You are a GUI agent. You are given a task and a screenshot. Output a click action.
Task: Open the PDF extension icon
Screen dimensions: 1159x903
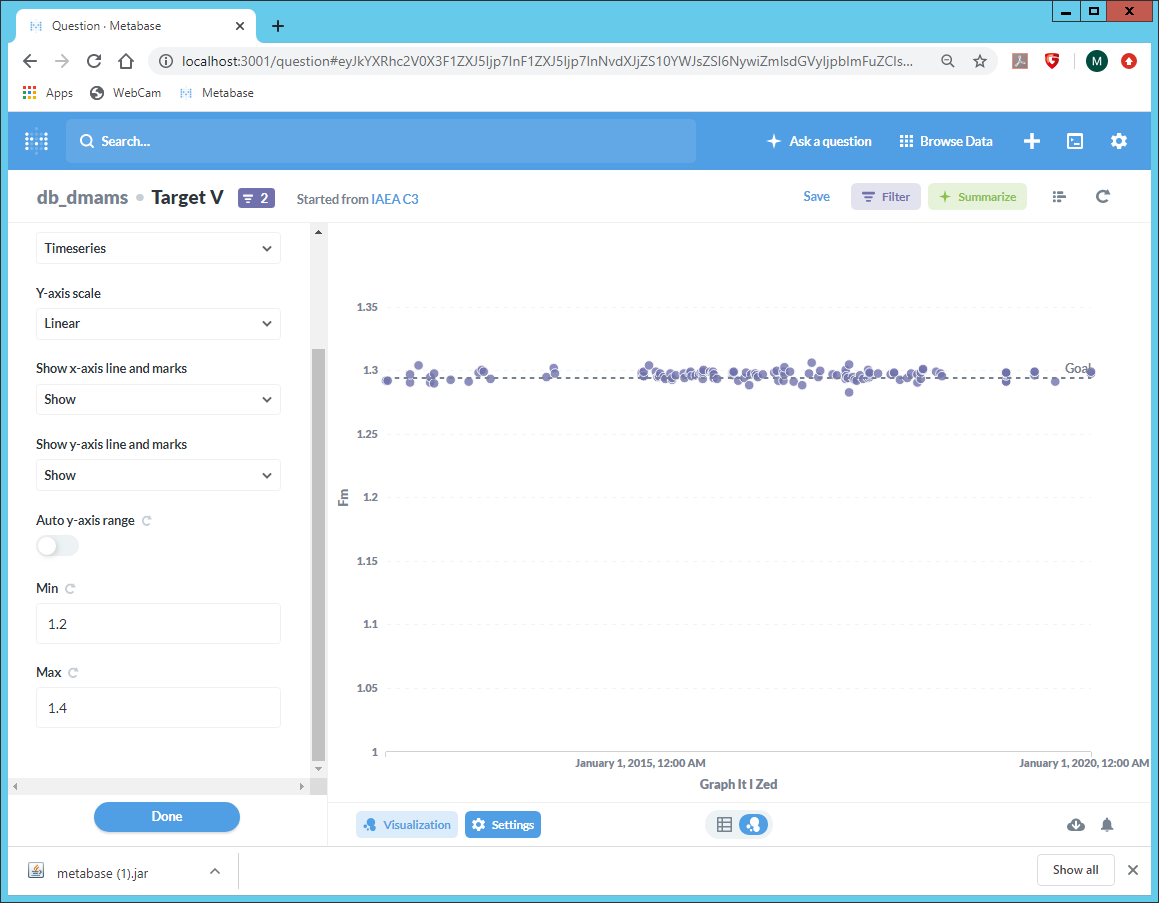tap(1020, 61)
